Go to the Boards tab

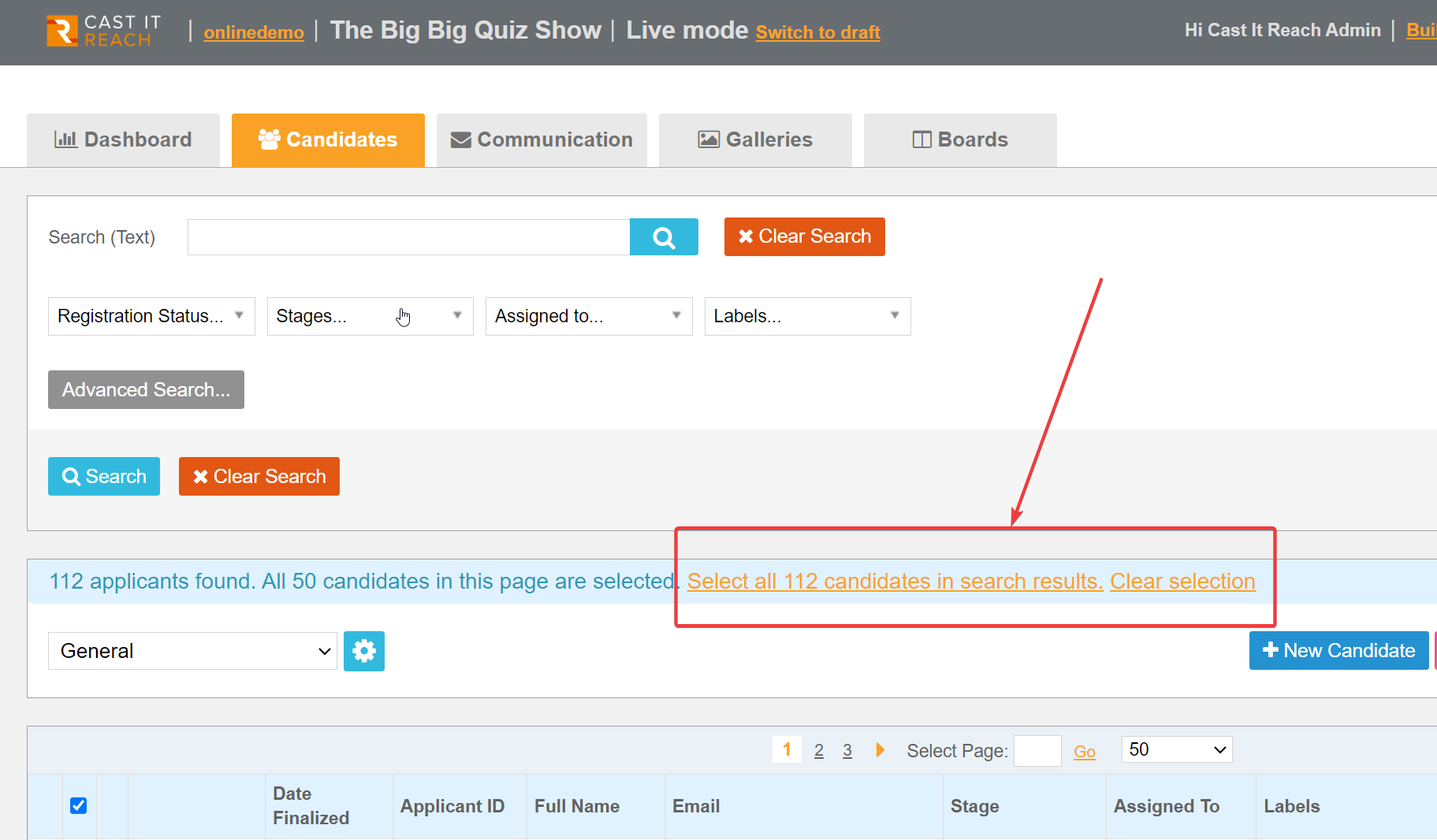click(960, 139)
